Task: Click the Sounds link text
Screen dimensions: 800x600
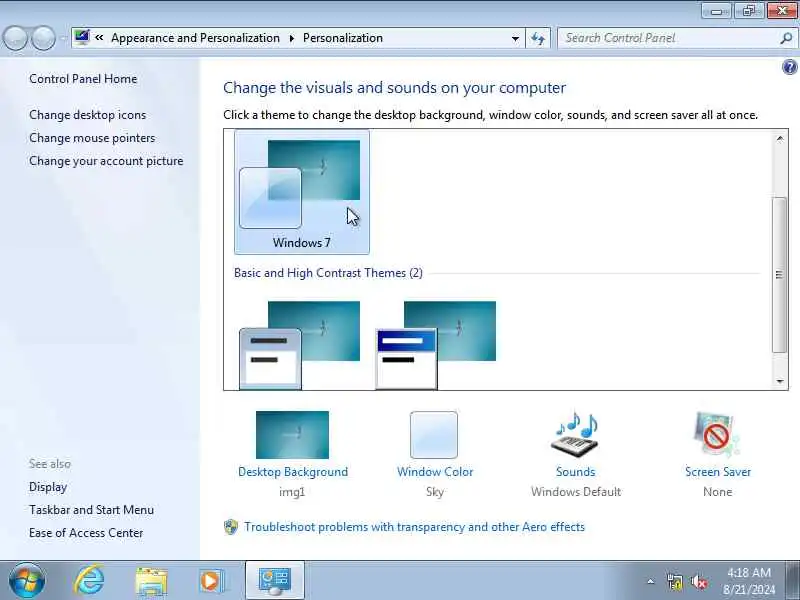Action: (576, 472)
